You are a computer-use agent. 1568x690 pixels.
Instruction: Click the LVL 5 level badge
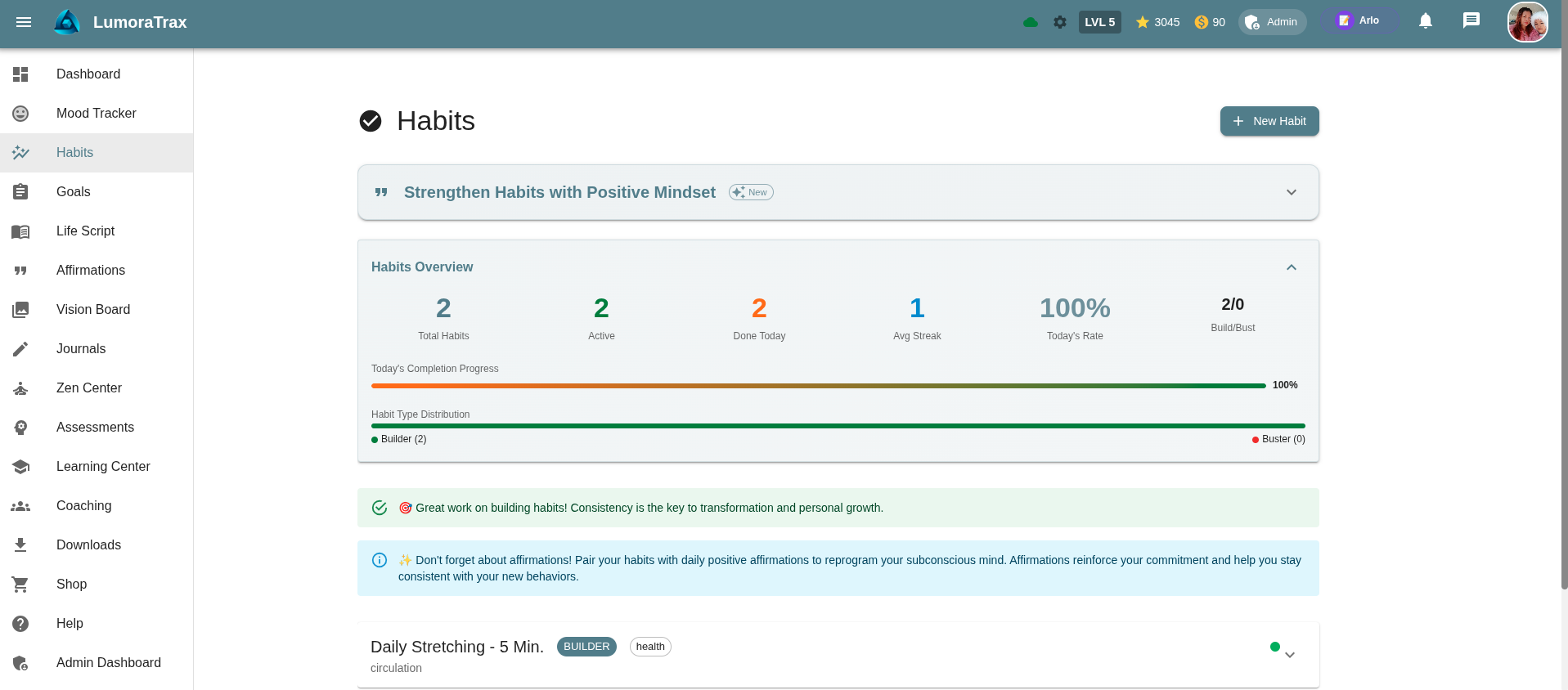pyautogui.click(x=1099, y=22)
